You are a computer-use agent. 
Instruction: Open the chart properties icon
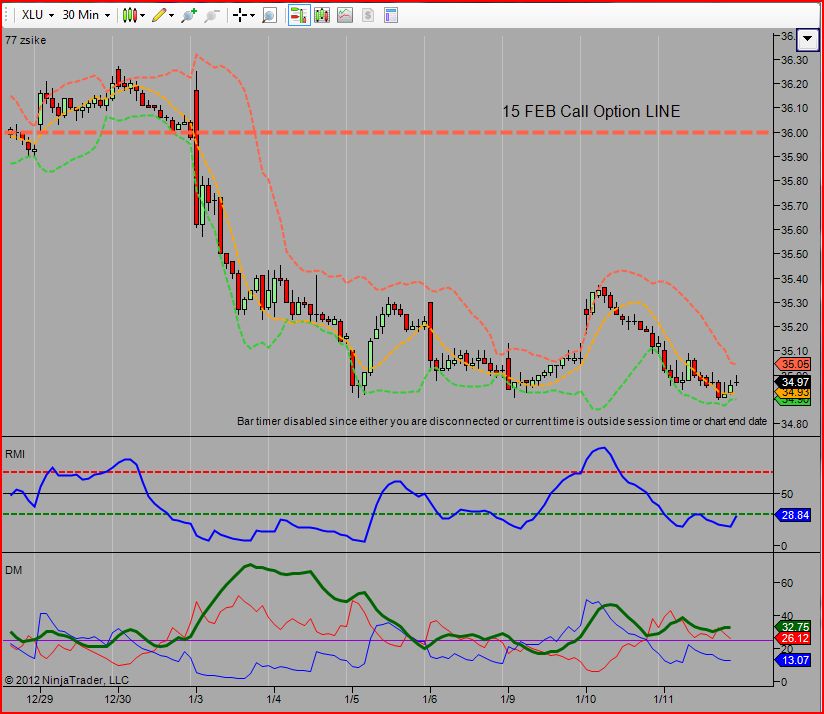tap(390, 15)
